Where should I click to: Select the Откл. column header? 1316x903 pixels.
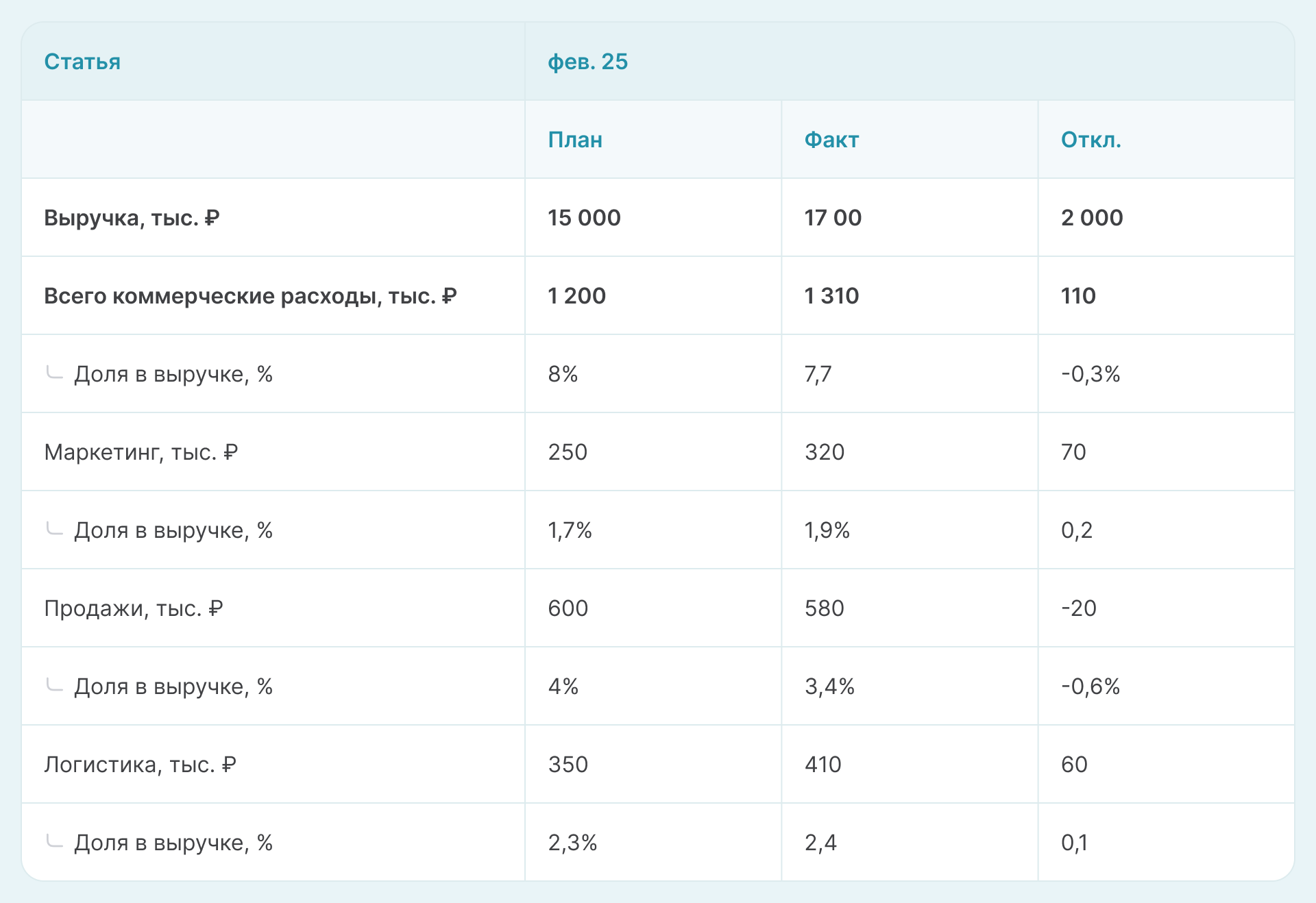click(x=1090, y=140)
